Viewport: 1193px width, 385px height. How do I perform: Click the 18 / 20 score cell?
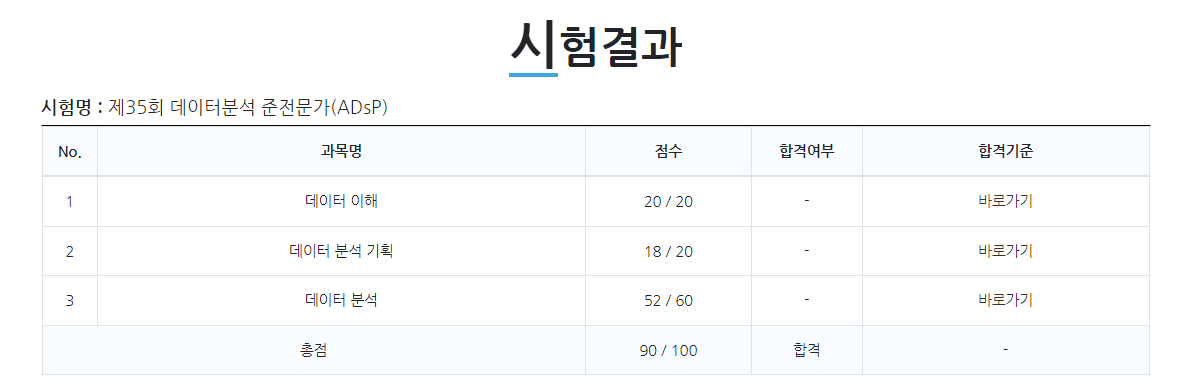point(668,251)
